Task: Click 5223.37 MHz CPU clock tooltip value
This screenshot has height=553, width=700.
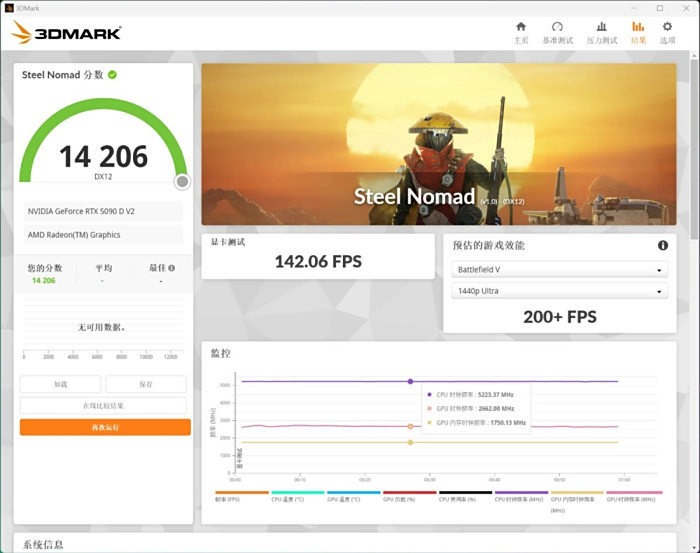Action: [496, 395]
